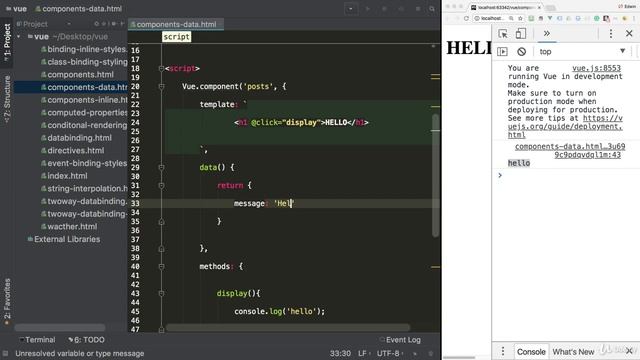Change the LF line separator in status bar
Screen dimensions: 640x360
(x=364, y=353)
